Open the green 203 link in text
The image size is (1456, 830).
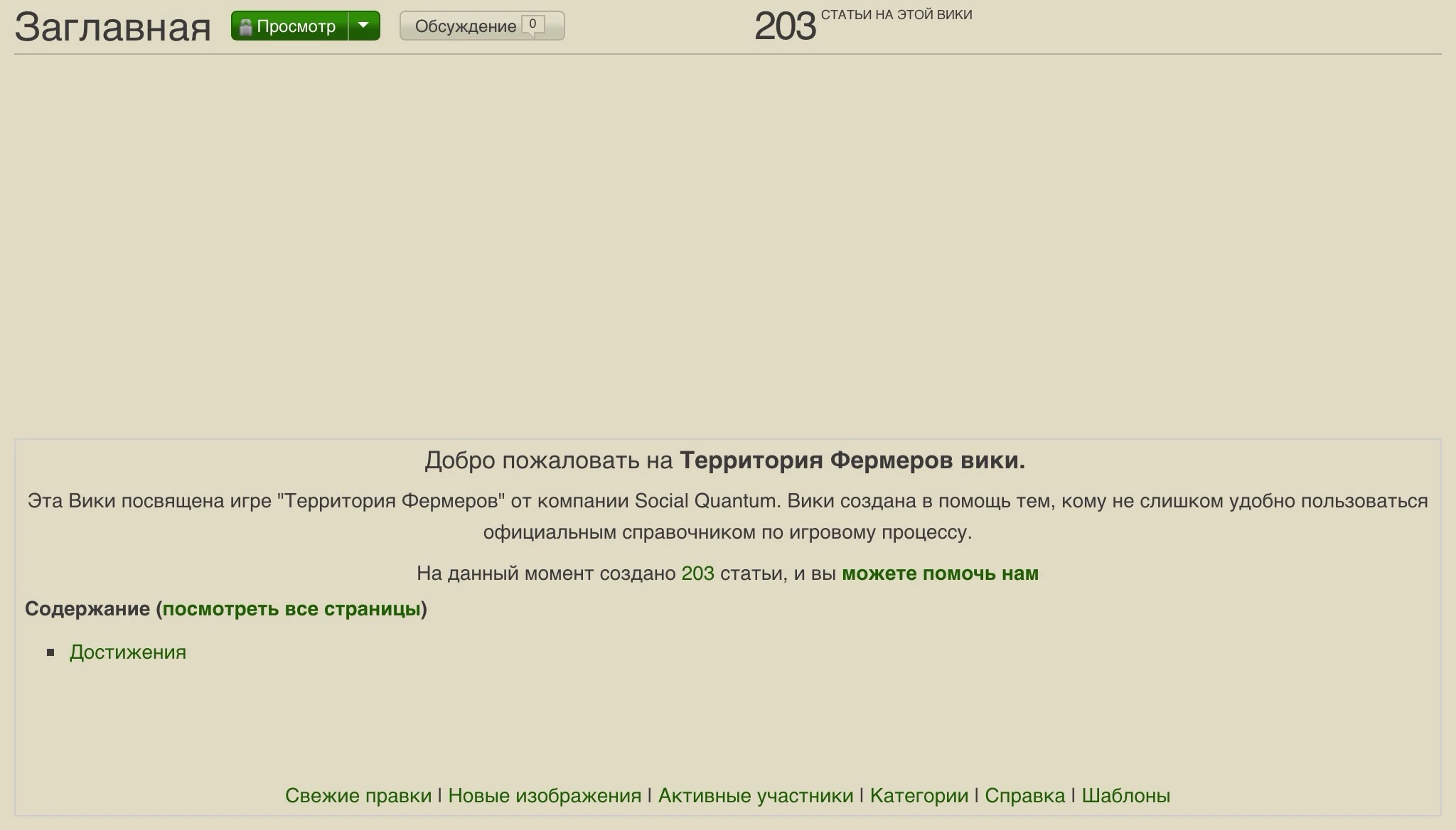[x=697, y=573]
